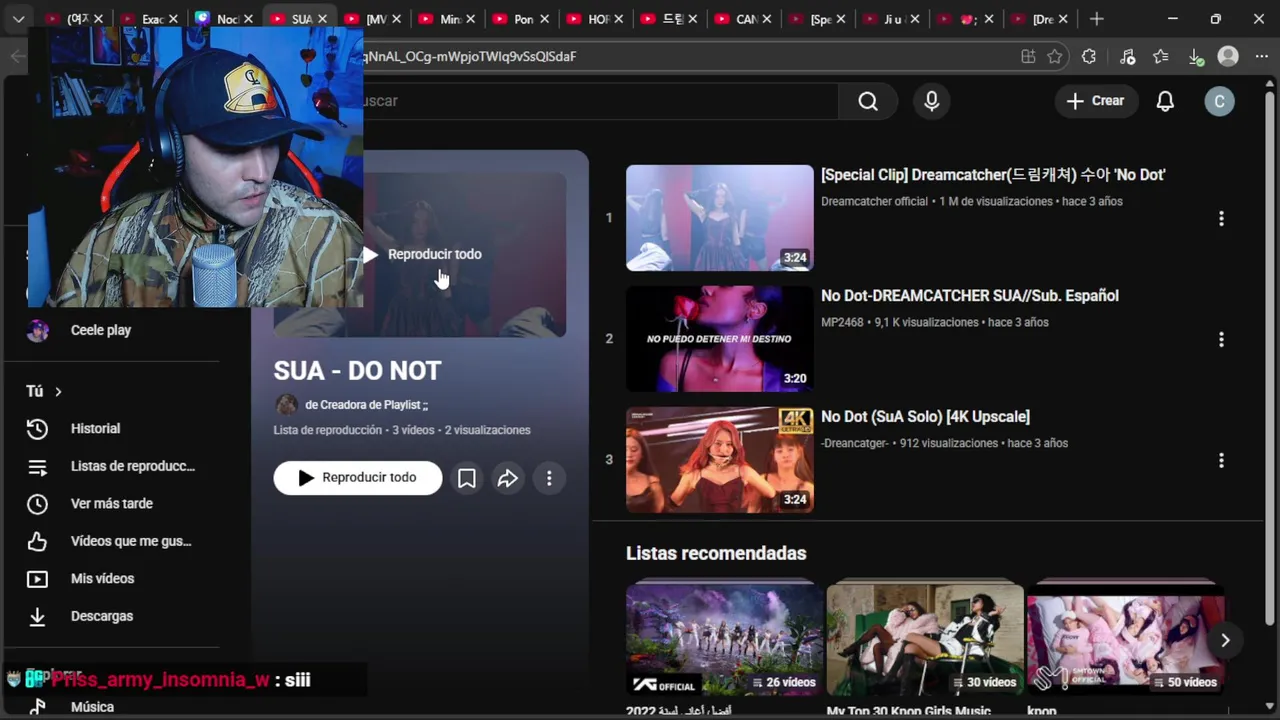
Task: Open the Crear menu
Action: point(1095,101)
